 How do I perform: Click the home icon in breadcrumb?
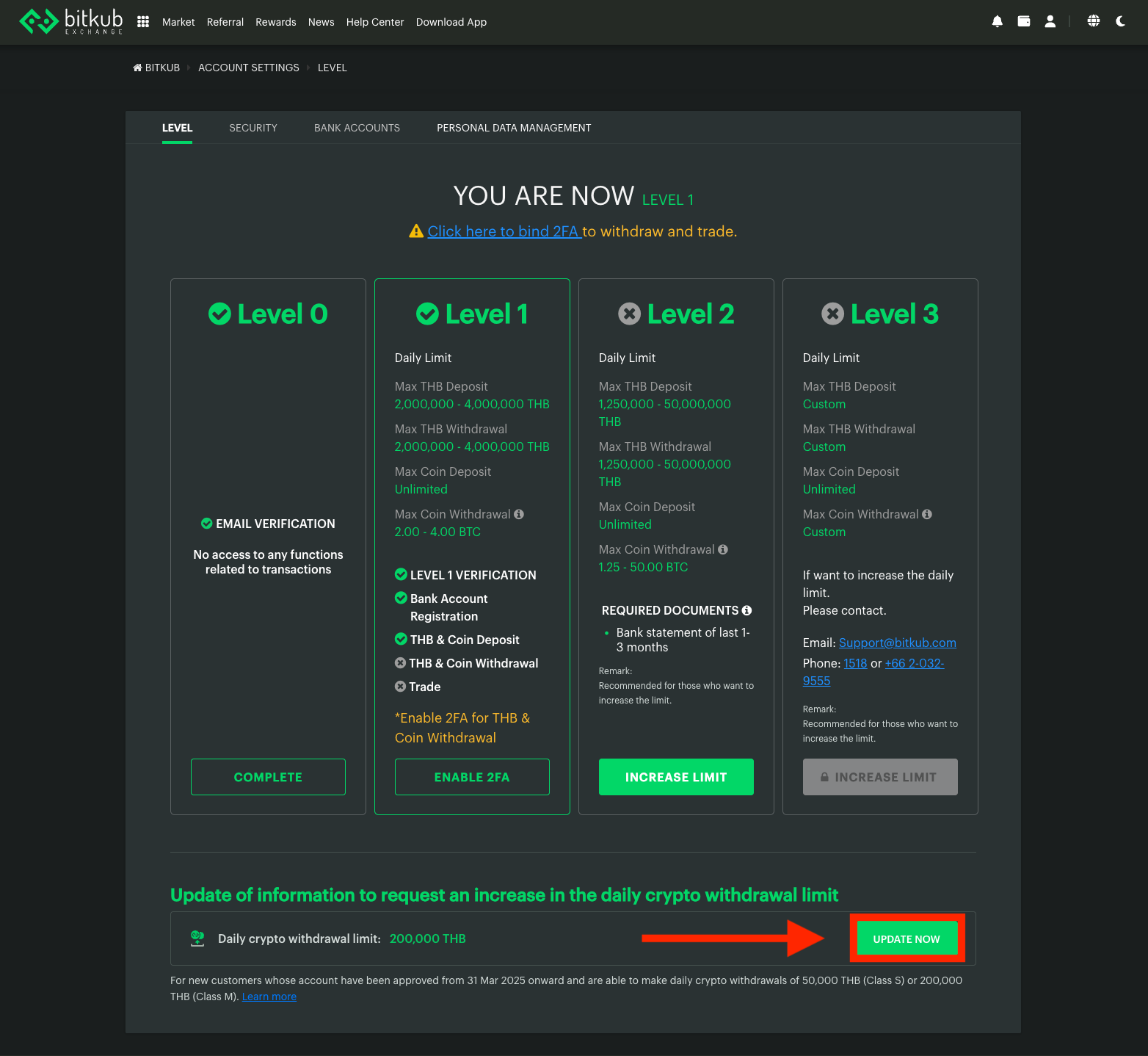pos(137,68)
